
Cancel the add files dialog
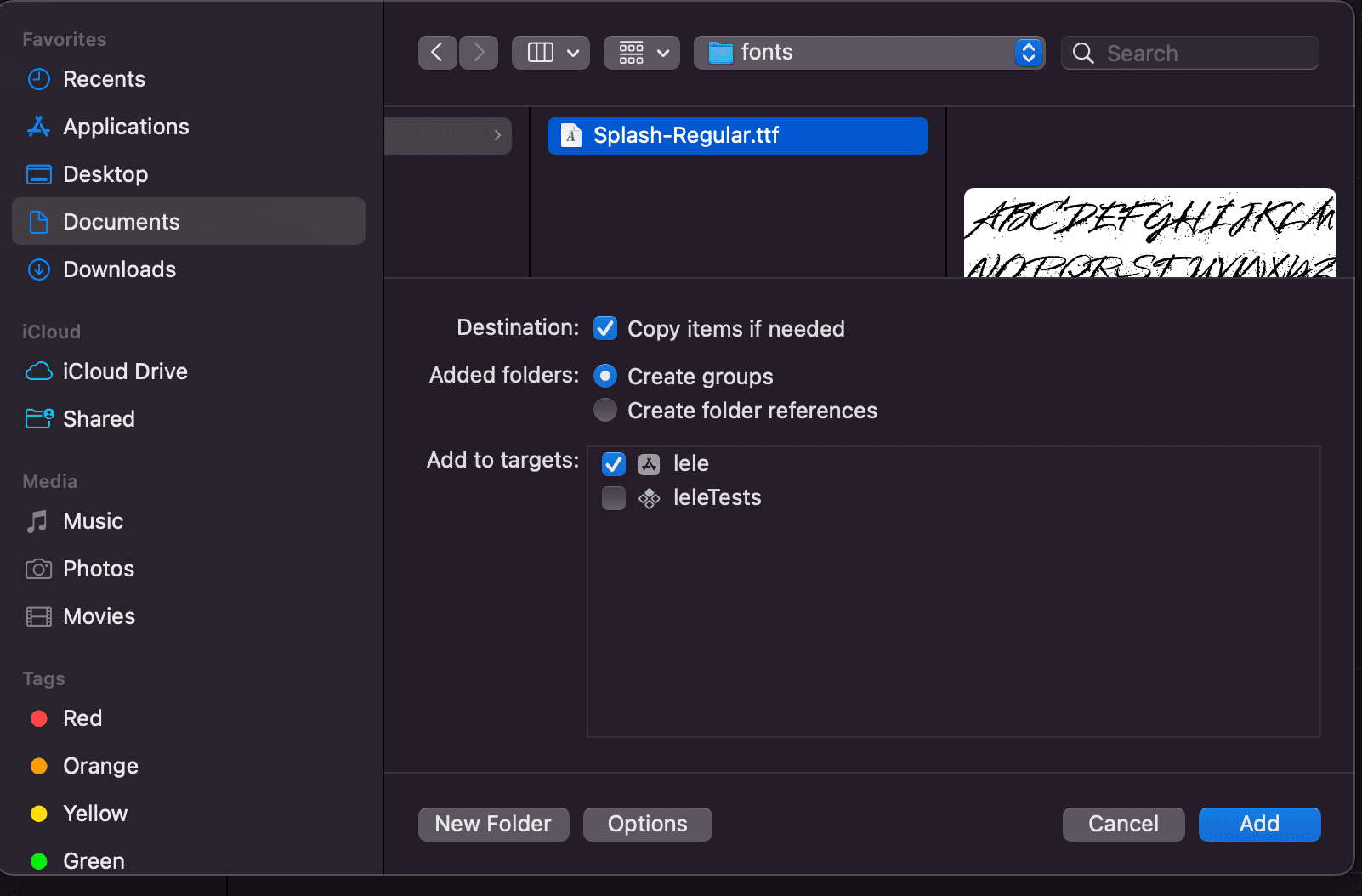(x=1124, y=824)
